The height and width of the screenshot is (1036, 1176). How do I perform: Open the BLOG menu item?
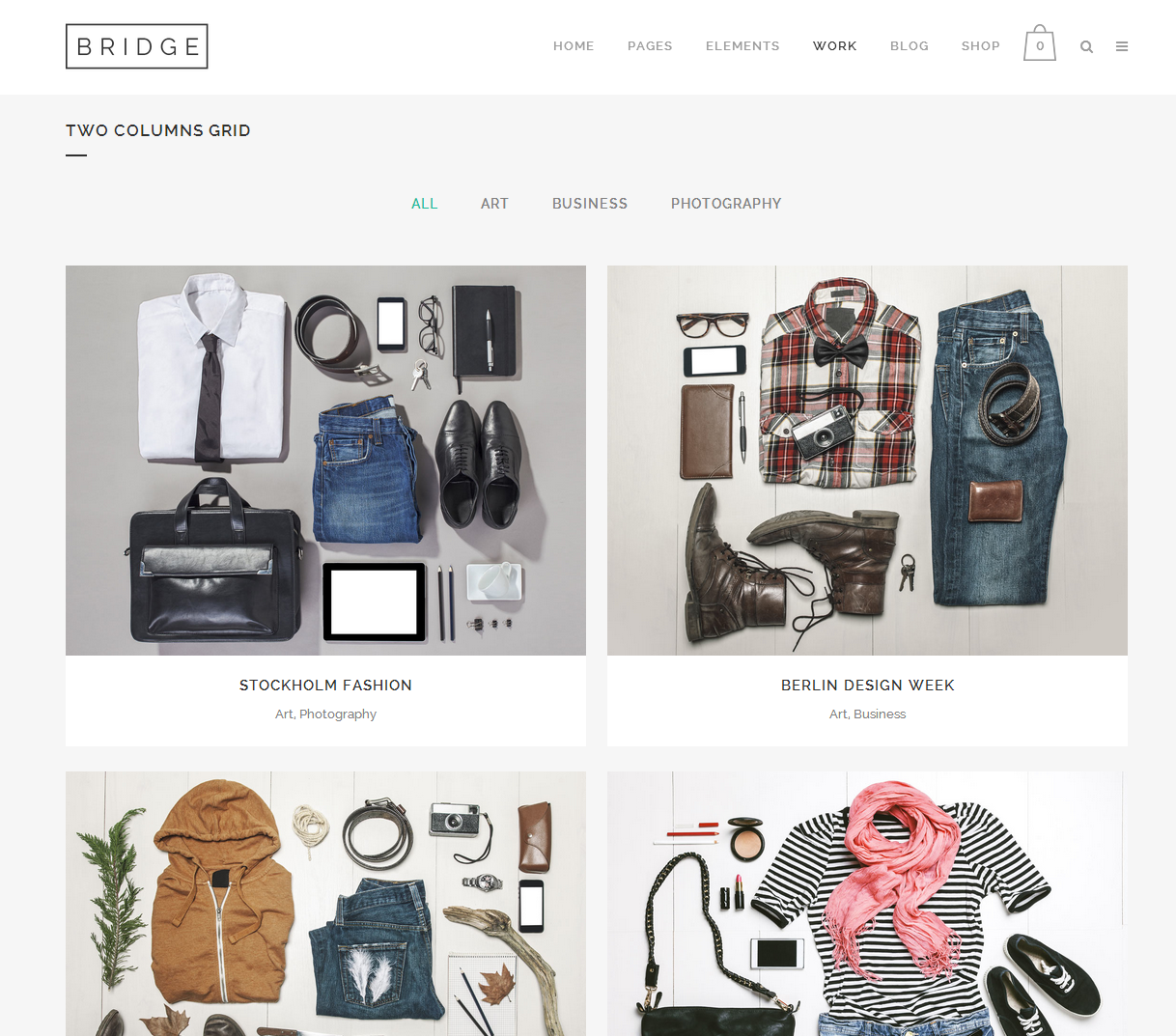pos(910,46)
